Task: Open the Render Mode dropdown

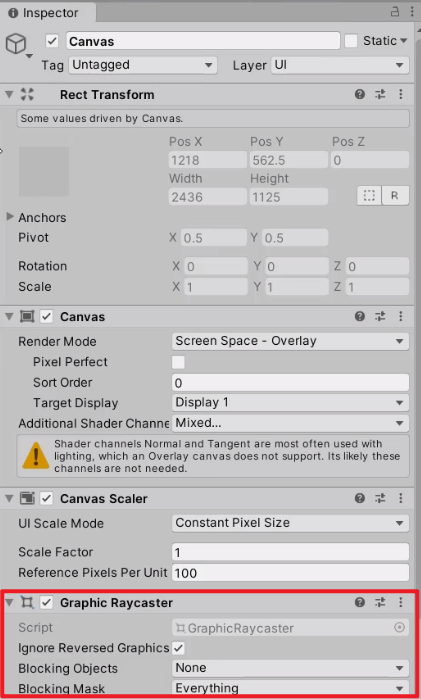Action: [290, 341]
